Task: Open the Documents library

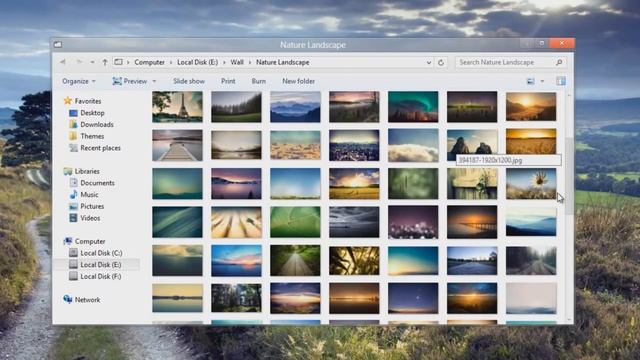Action: tap(97, 183)
